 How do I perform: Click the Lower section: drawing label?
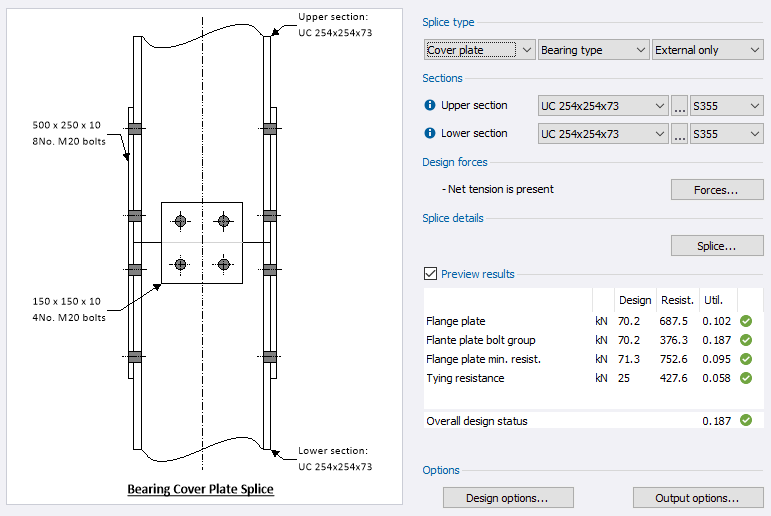(x=333, y=451)
